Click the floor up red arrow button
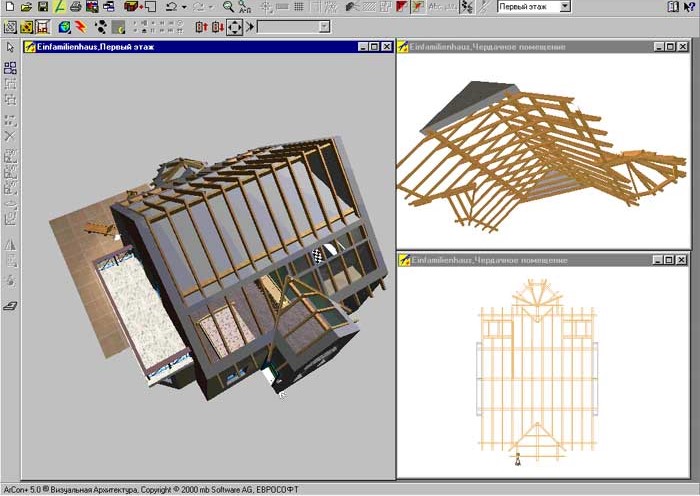700x496 pixels. (x=202, y=27)
